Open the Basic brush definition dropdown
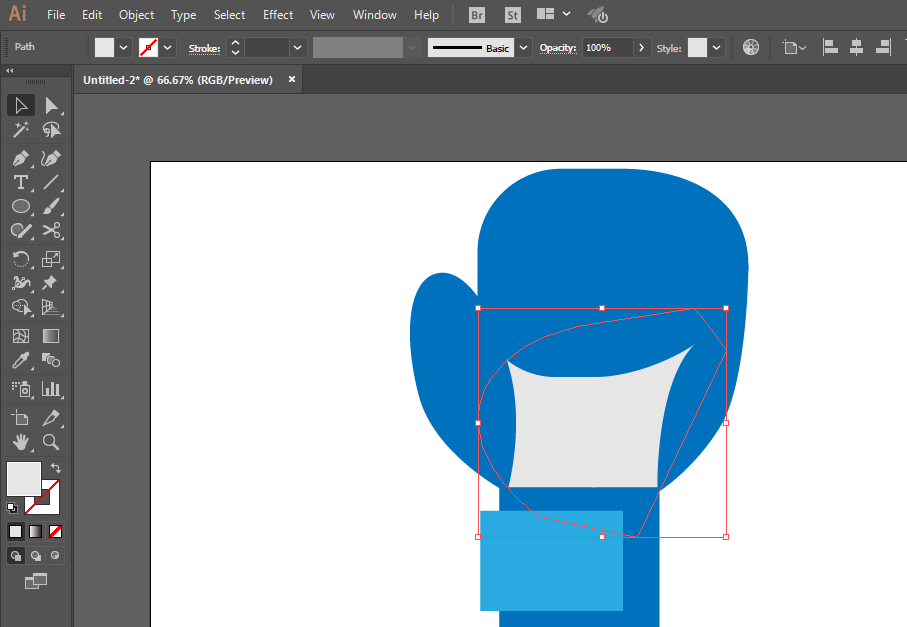Image resolution: width=907 pixels, height=627 pixels. coord(523,47)
